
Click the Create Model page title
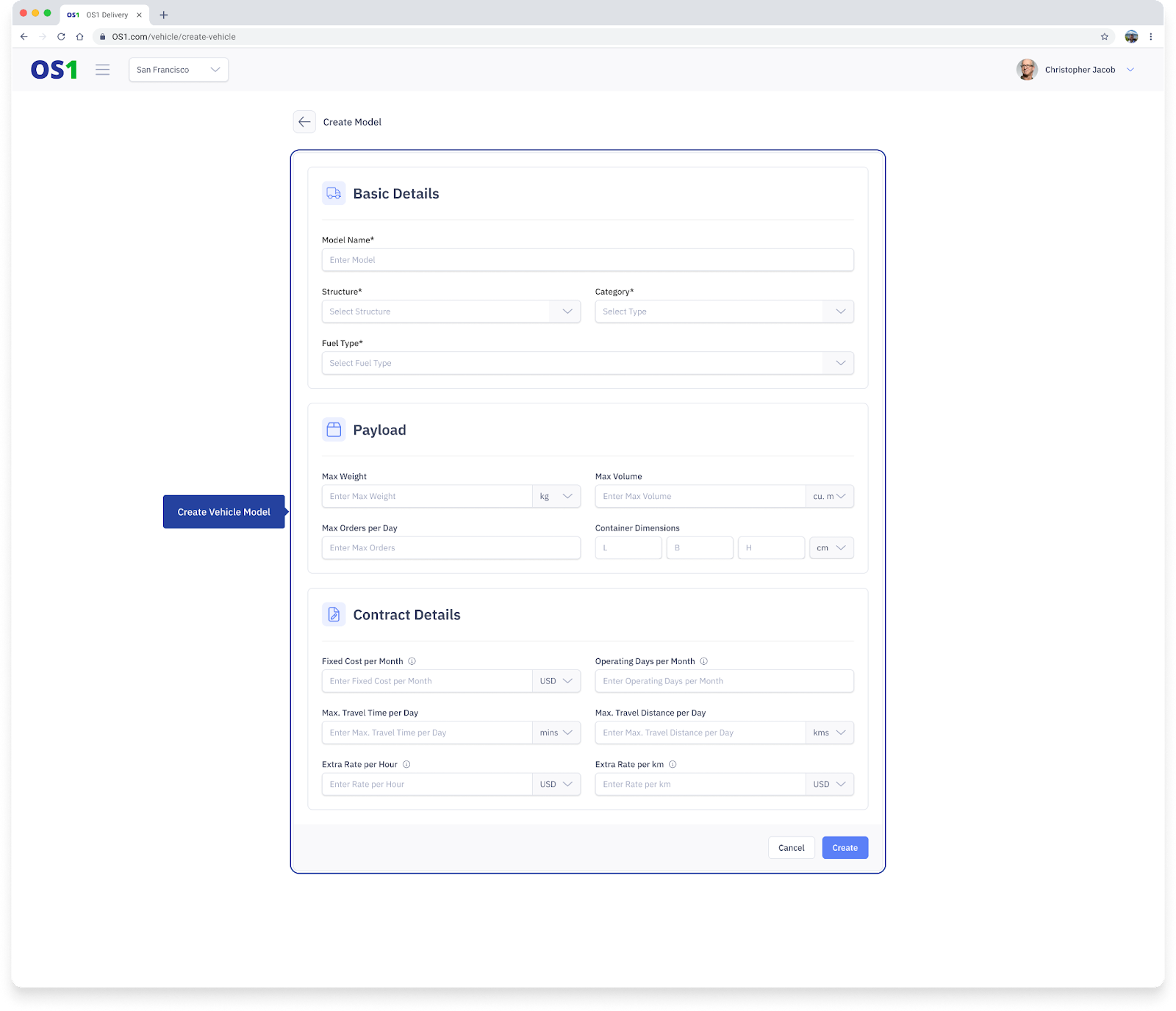coord(352,122)
